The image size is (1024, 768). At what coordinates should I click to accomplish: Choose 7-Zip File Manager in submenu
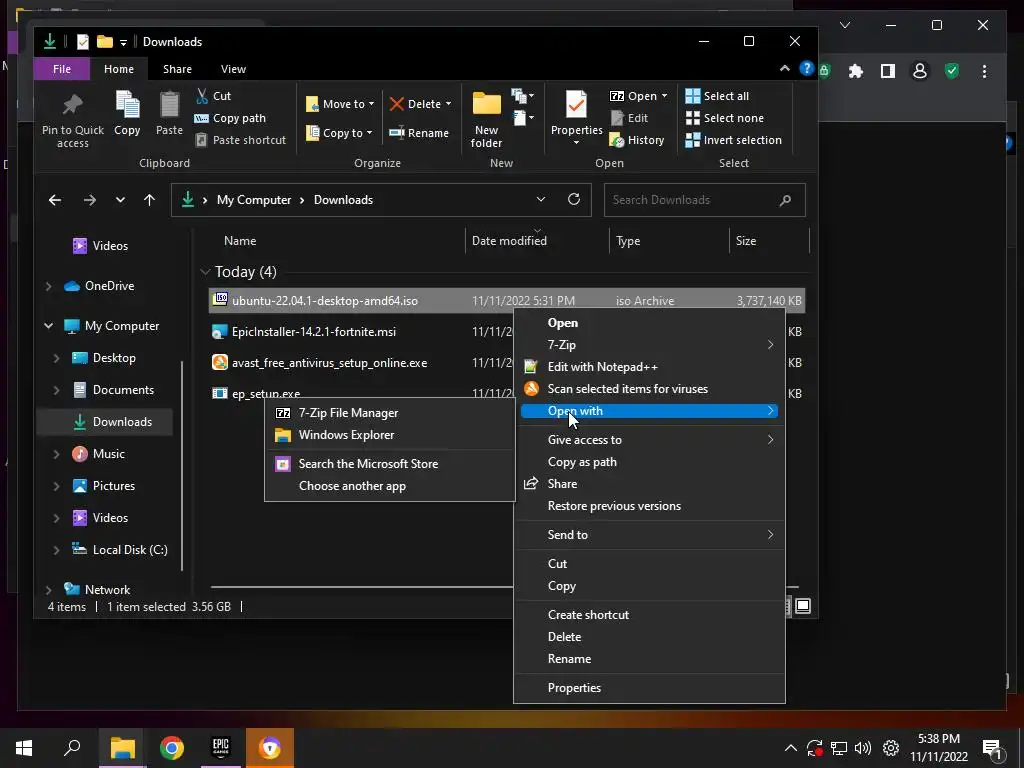(x=390, y=413)
